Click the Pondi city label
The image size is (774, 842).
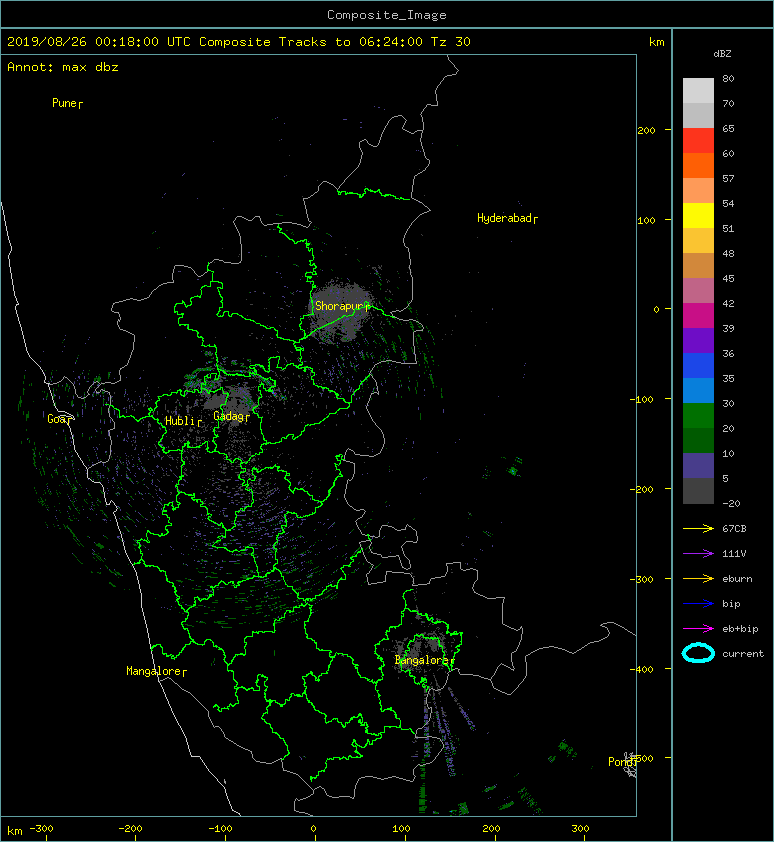point(623,761)
